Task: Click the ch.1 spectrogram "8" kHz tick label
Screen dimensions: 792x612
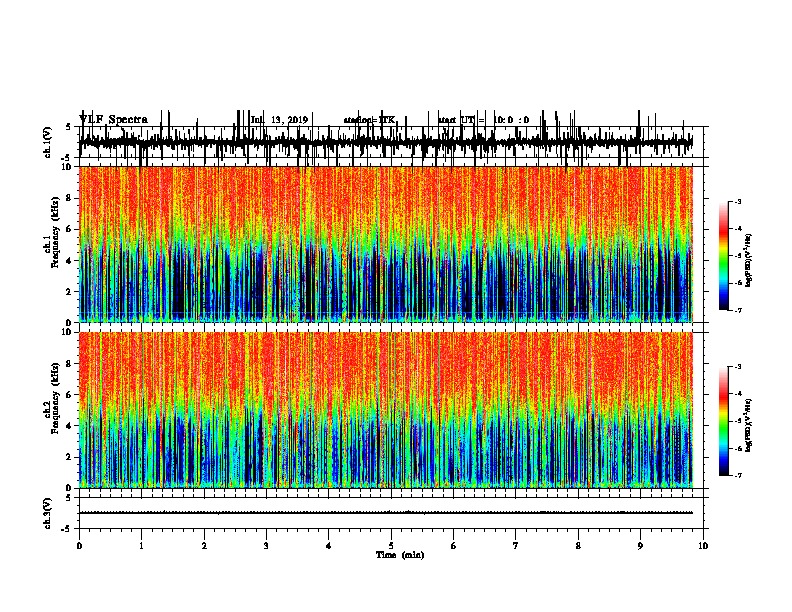Action: click(x=70, y=198)
